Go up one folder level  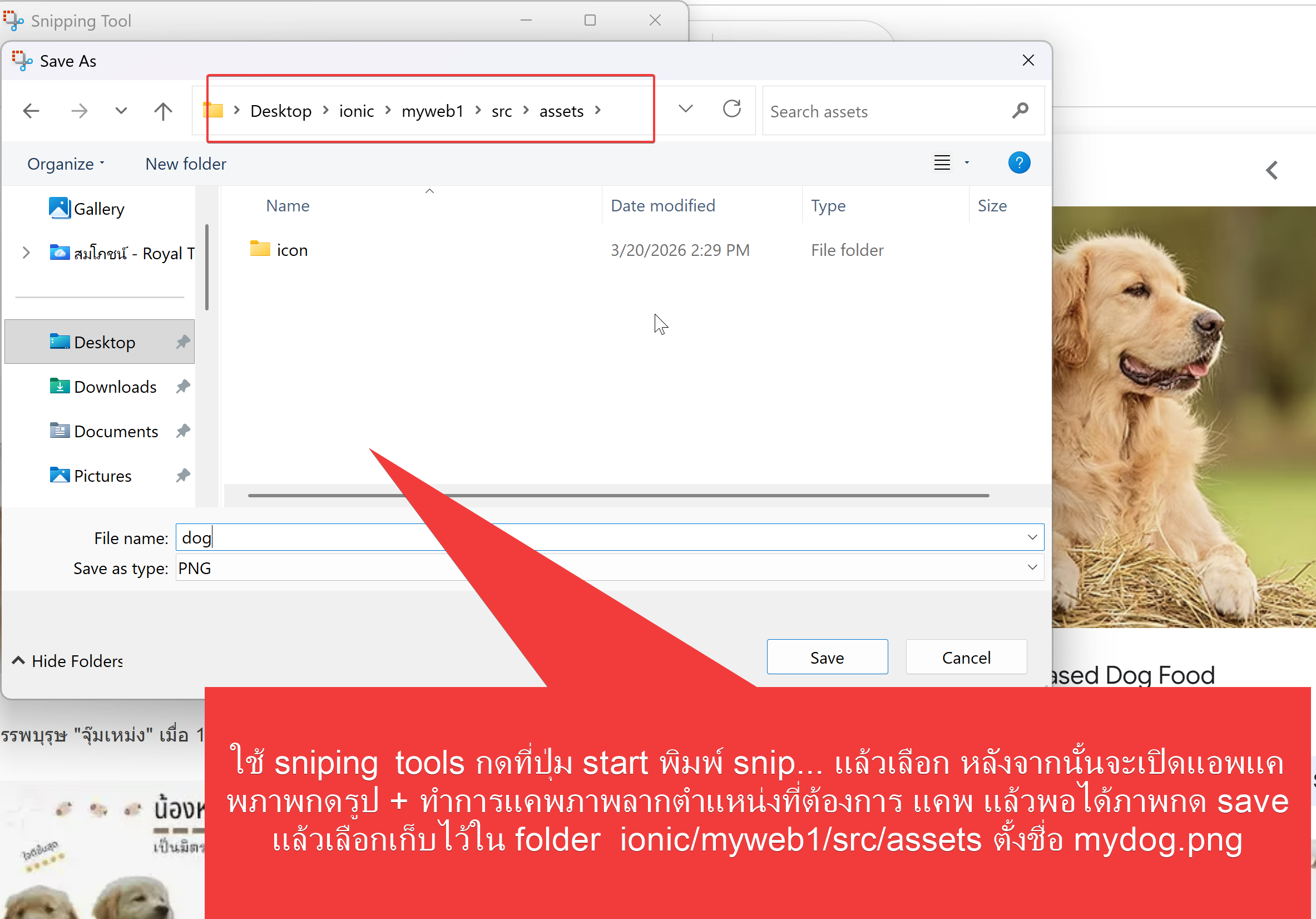click(164, 110)
